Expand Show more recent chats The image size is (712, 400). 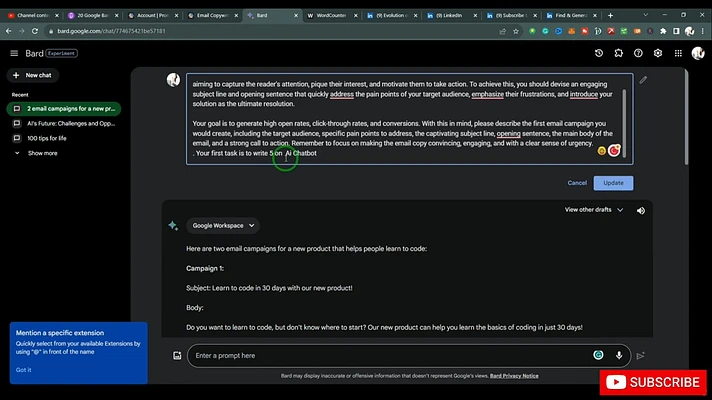point(37,153)
